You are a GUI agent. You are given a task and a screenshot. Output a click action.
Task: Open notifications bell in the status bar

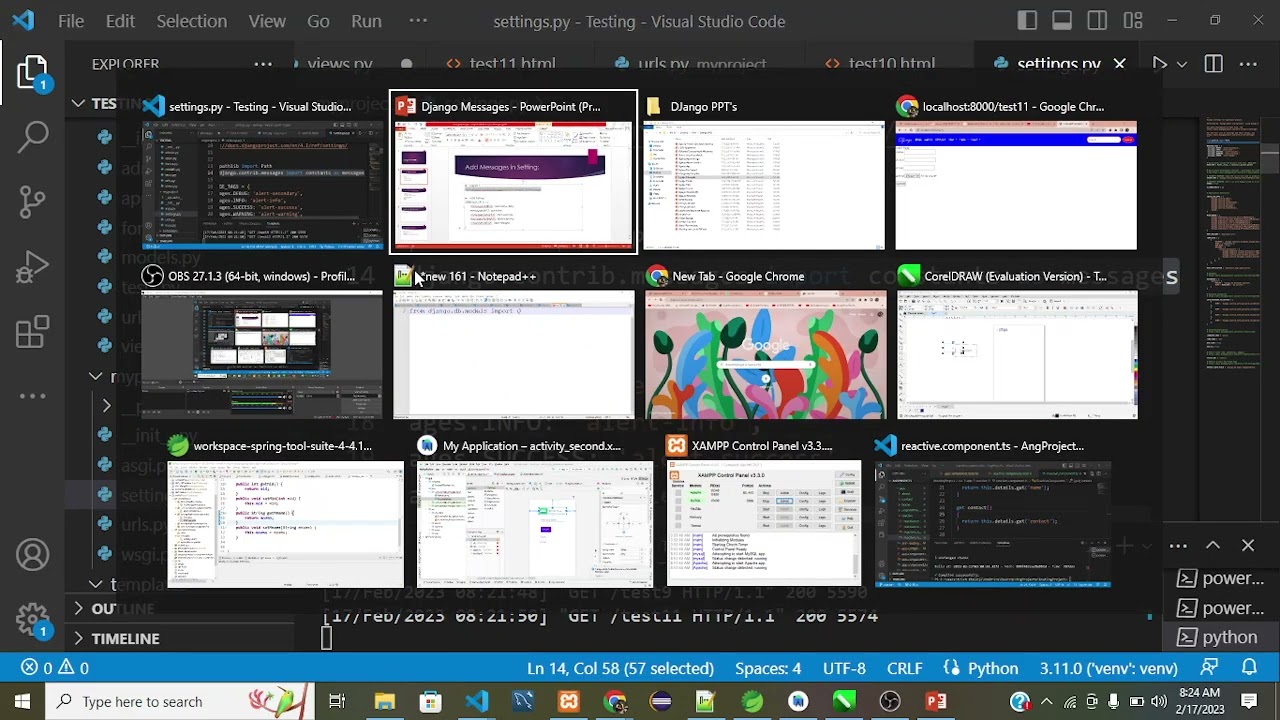(x=1249, y=668)
